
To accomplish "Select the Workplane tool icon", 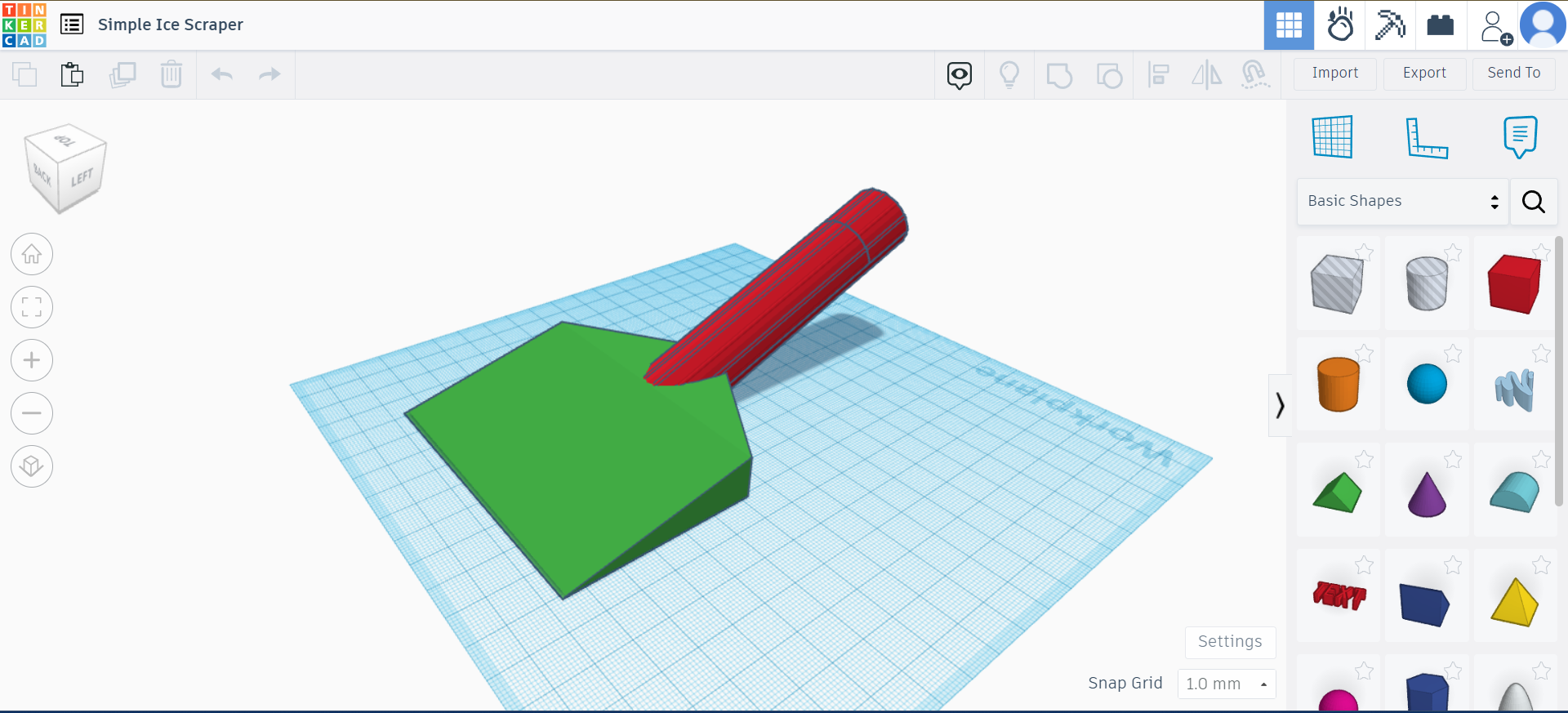I will 1333,136.
